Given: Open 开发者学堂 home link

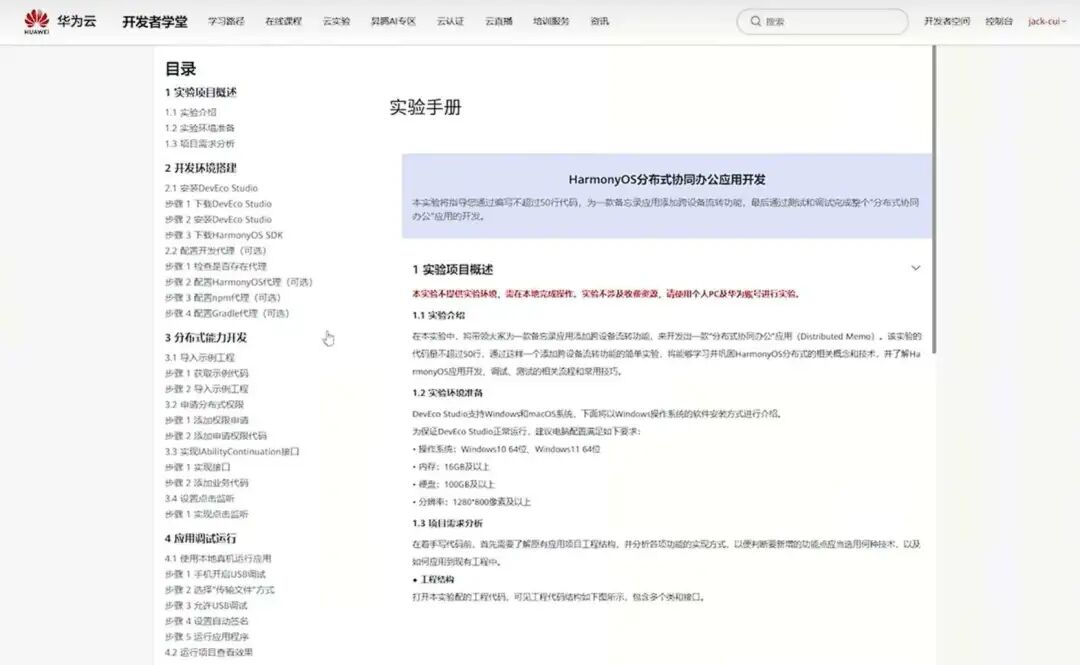Looking at the screenshot, I should (x=155, y=22).
